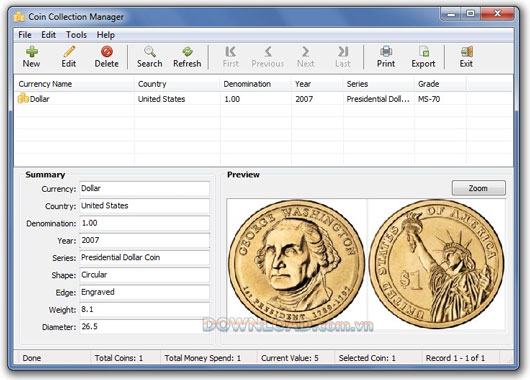Close the Coin Collection Manager window
Viewport: 530px width, 380px height.
point(497,14)
